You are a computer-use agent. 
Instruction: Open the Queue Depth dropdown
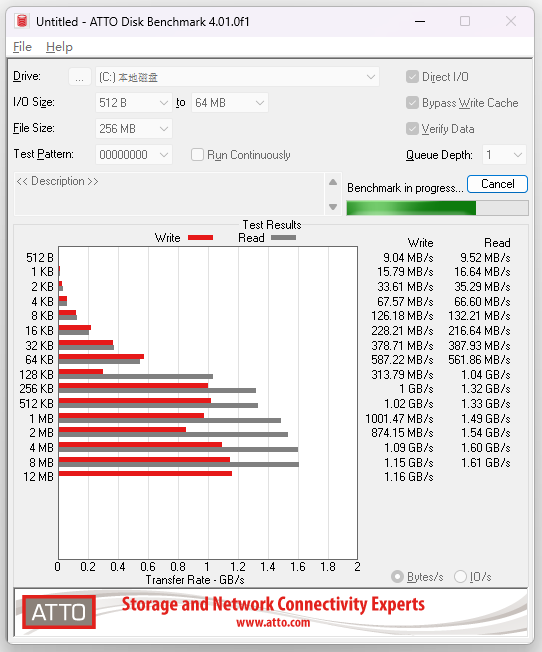coord(504,155)
